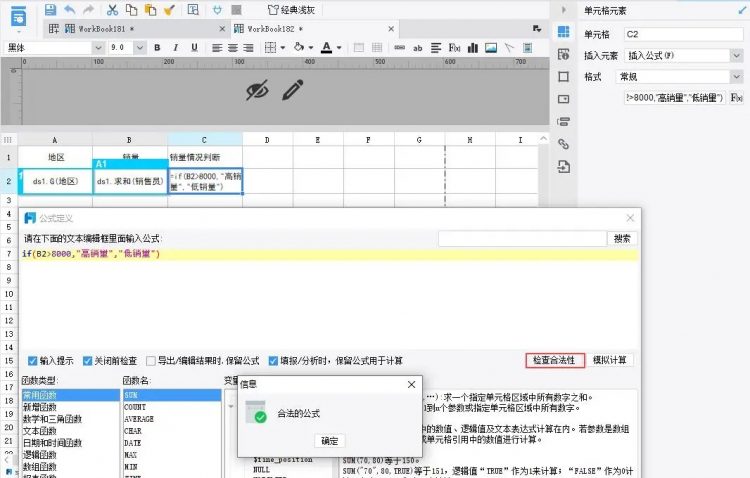The height and width of the screenshot is (478, 750).
Task: Close the WorkBook181 tab
Action: tap(222, 29)
